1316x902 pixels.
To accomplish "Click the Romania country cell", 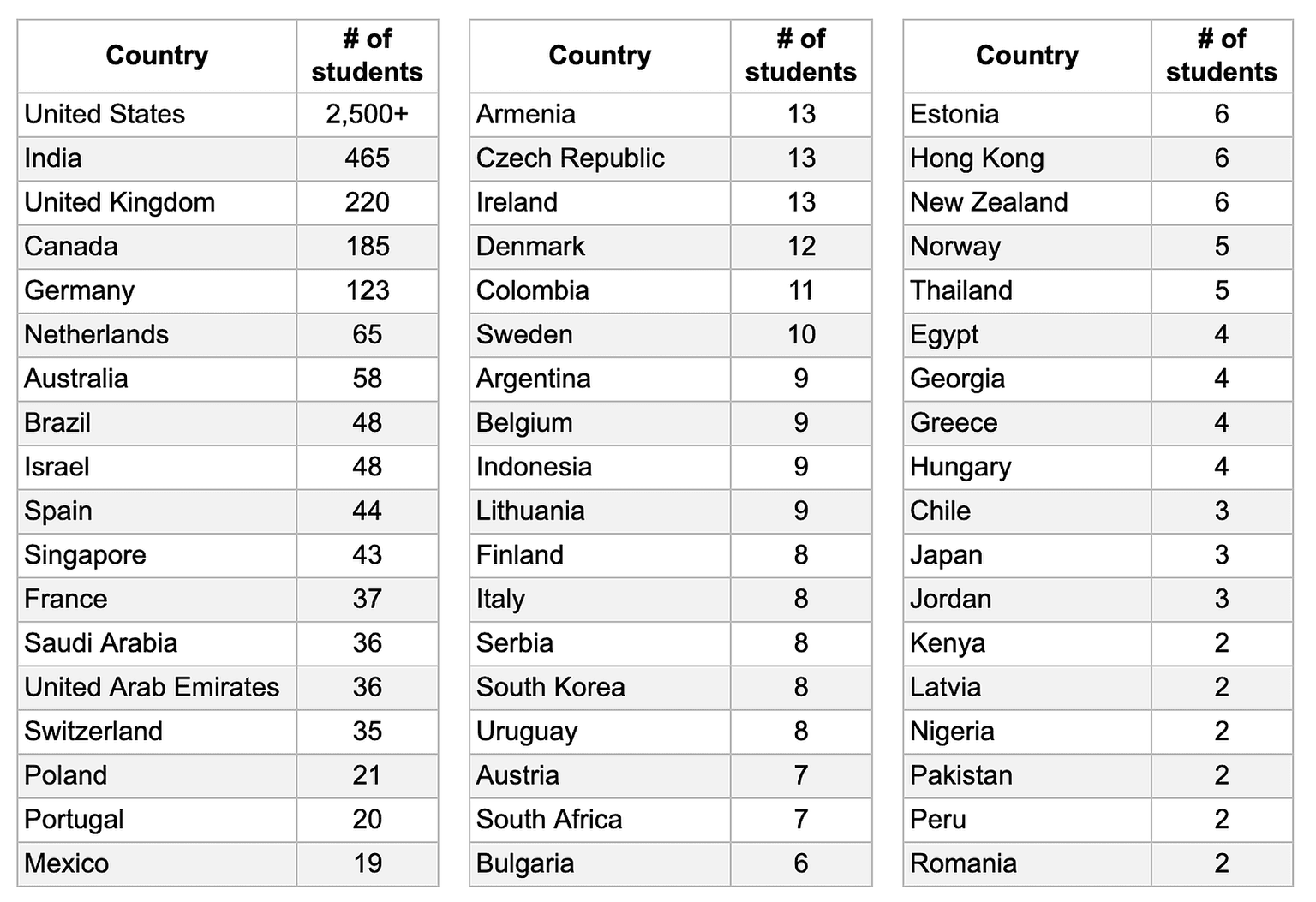I will [x=1027, y=864].
